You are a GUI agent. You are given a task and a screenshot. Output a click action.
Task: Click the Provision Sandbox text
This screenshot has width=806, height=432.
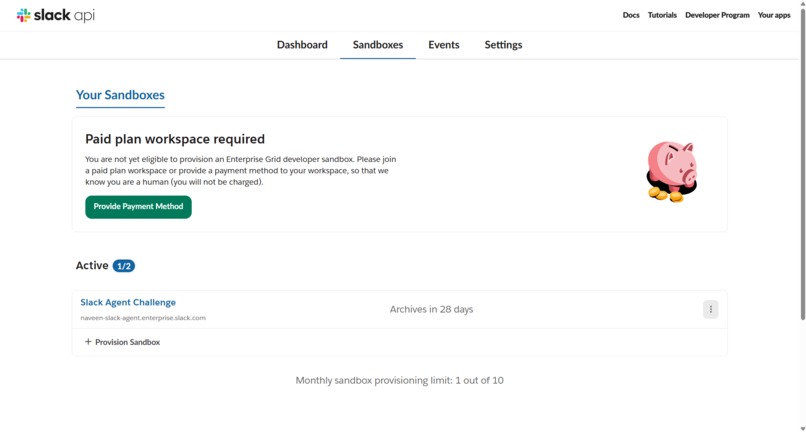click(x=127, y=342)
